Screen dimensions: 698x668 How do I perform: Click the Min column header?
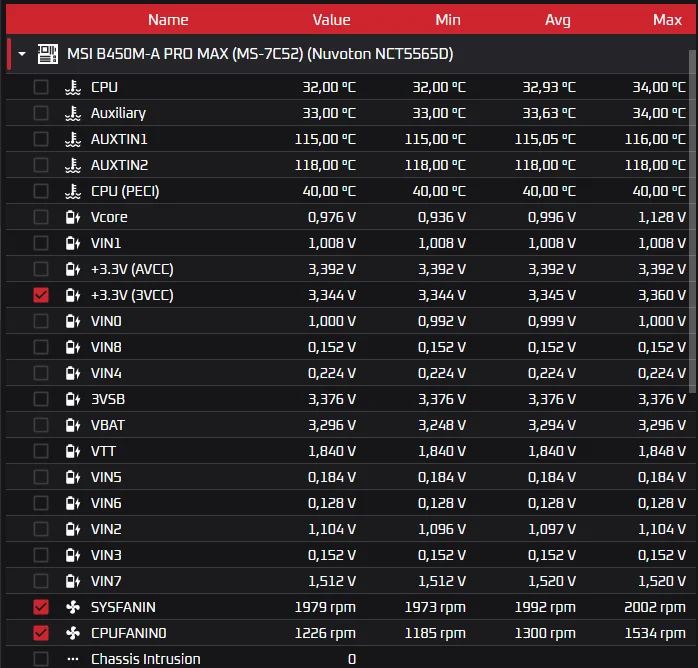(448, 20)
